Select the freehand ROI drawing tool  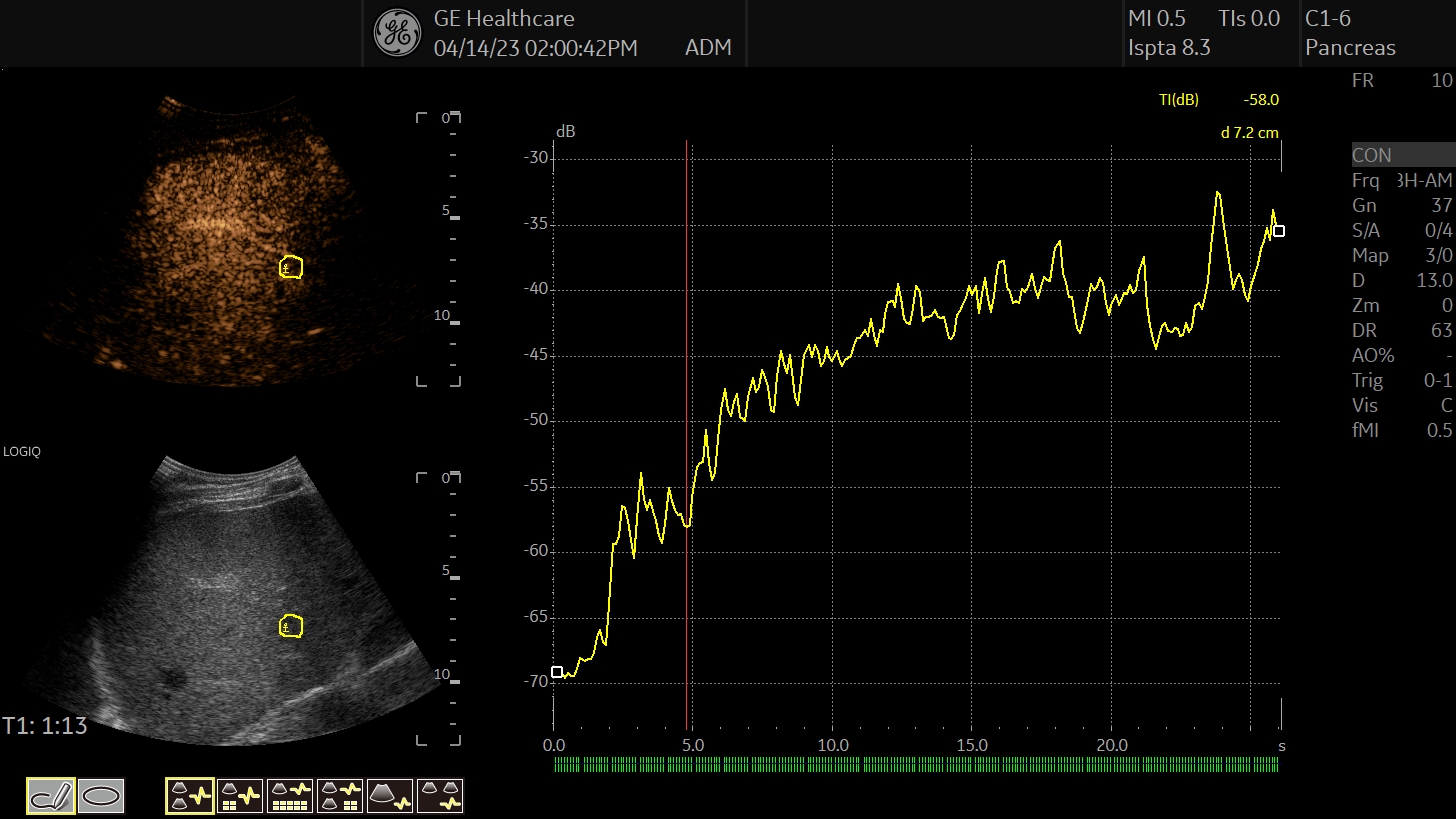coord(50,796)
